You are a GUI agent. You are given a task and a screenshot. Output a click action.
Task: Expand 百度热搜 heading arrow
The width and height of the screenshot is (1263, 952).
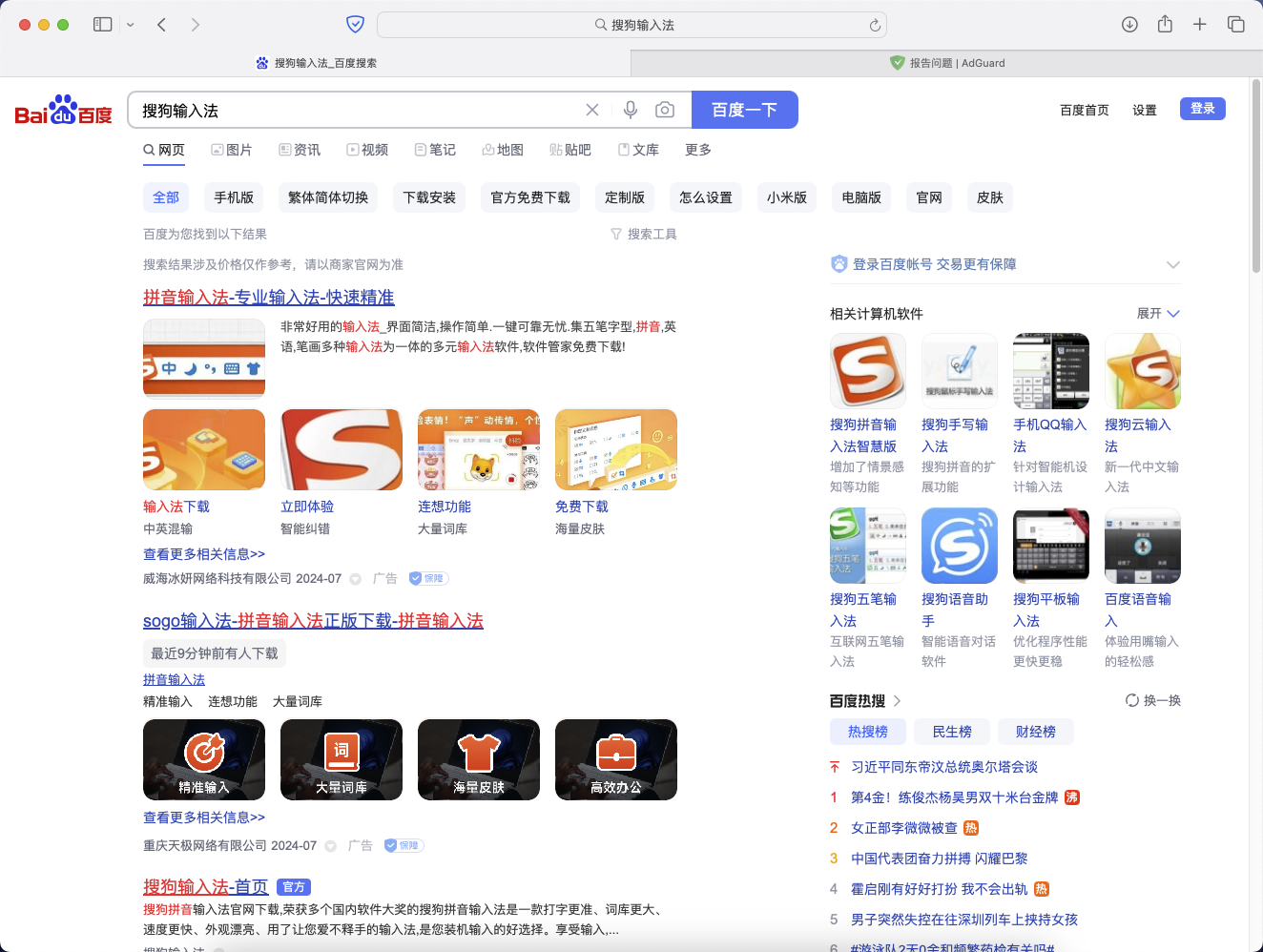pyautogui.click(x=897, y=701)
